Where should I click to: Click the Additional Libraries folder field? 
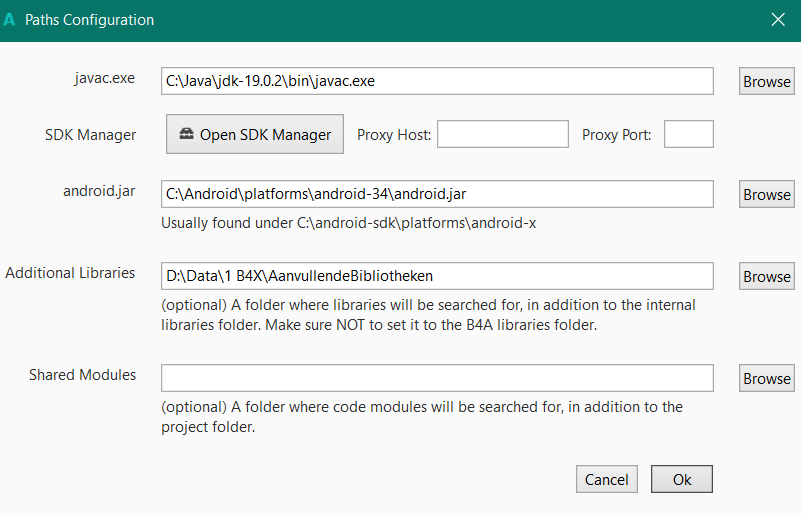[x=437, y=276]
